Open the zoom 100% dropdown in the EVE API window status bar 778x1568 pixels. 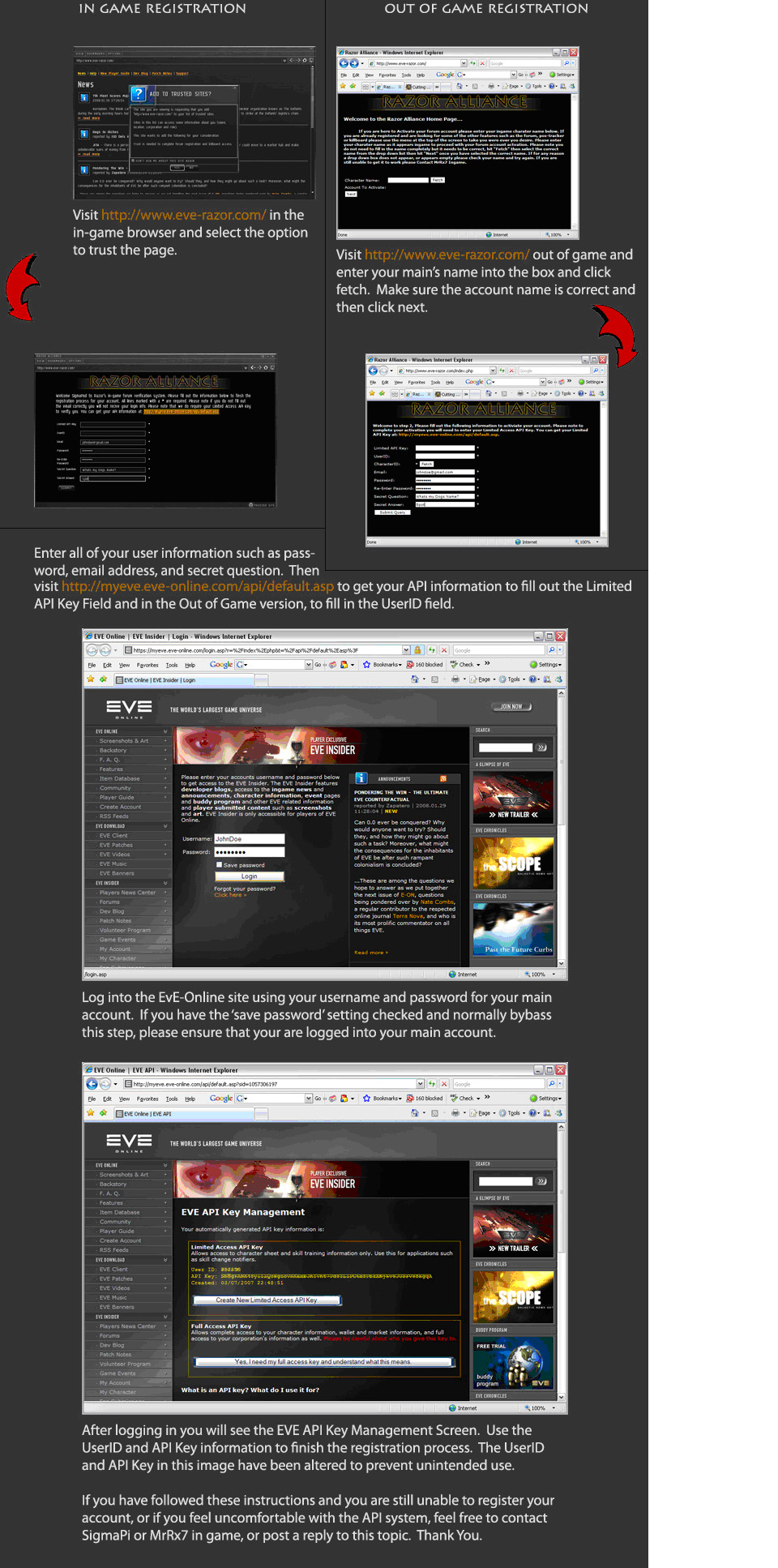point(554,1408)
